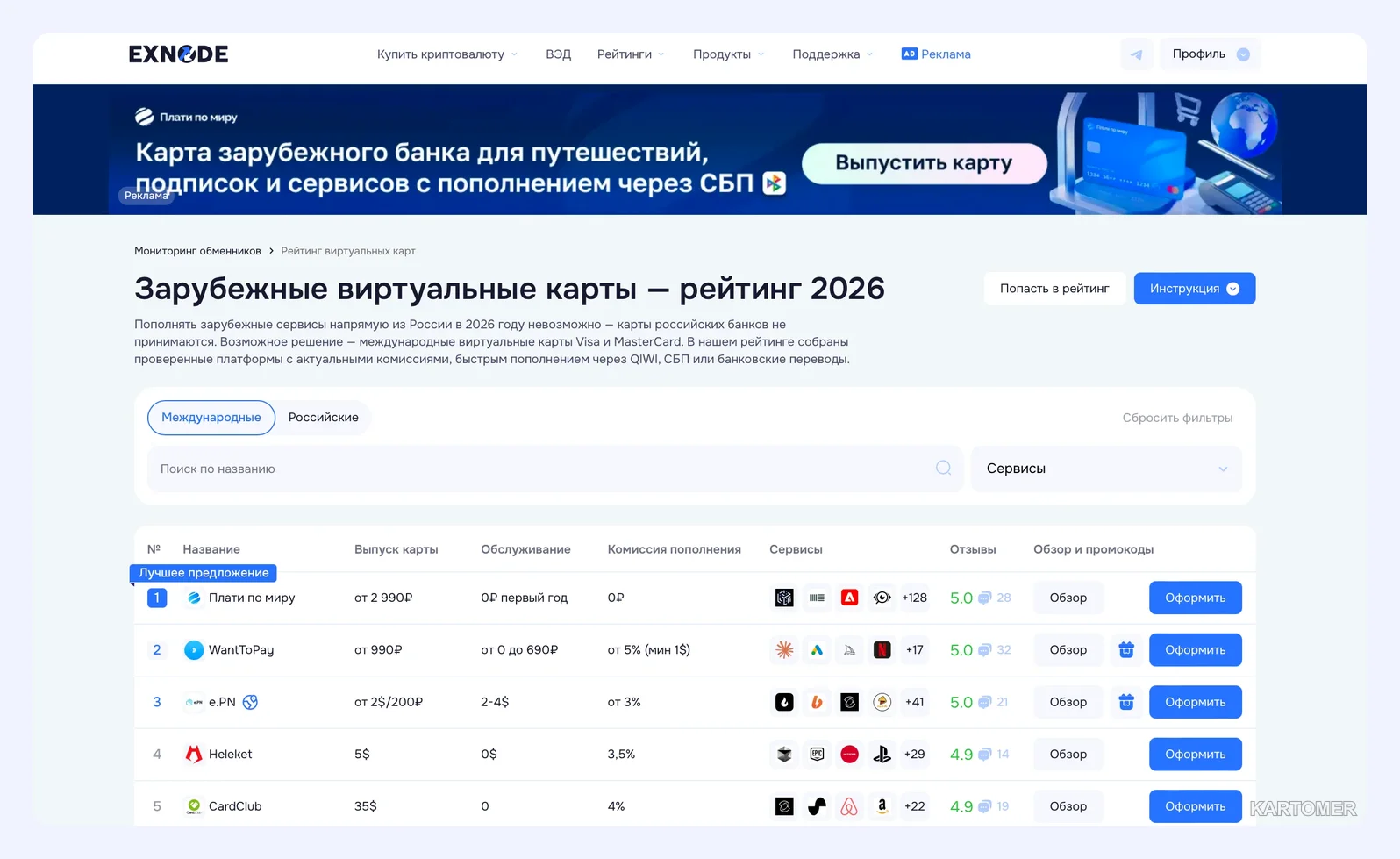Go to Мониторинг обменников breadcrumb
Image resolution: width=1400 pixels, height=859 pixels.
point(197,251)
